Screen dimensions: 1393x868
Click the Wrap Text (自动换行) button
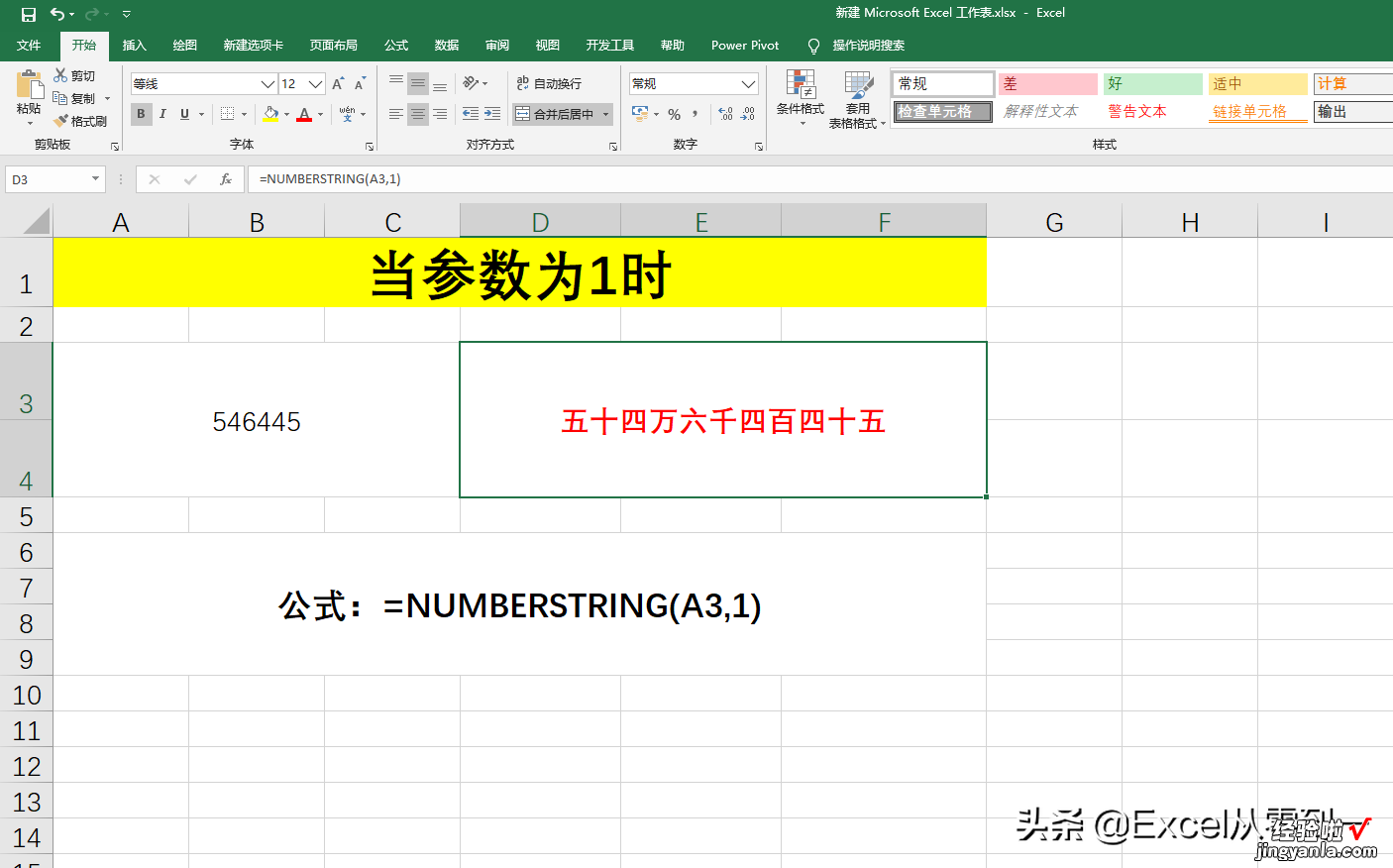click(x=549, y=83)
